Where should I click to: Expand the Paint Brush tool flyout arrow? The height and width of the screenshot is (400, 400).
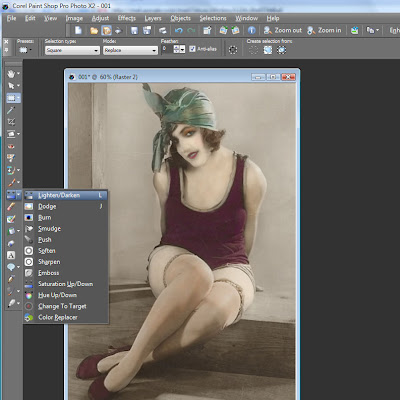18,182
